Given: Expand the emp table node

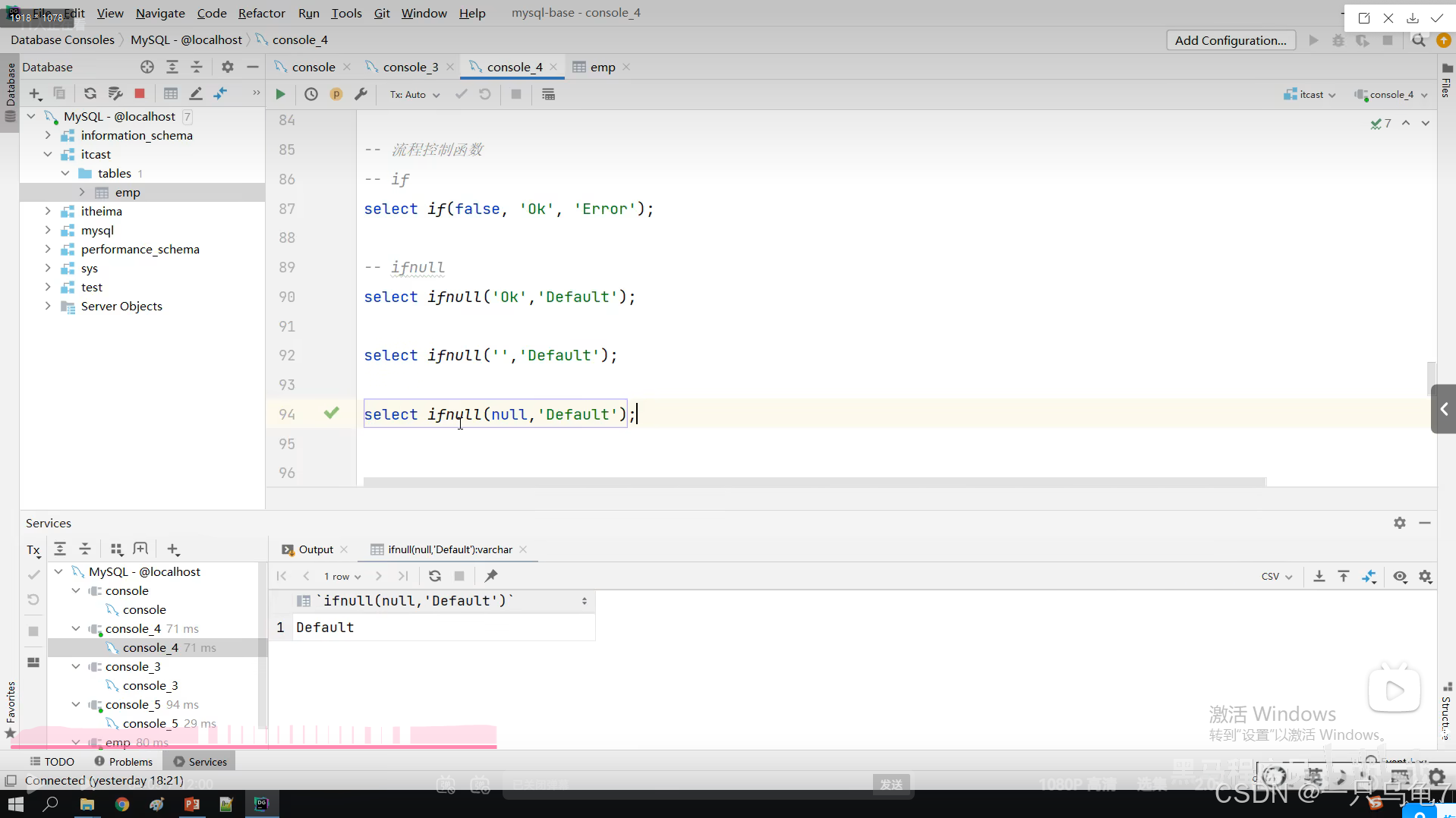Looking at the screenshot, I should (82, 192).
